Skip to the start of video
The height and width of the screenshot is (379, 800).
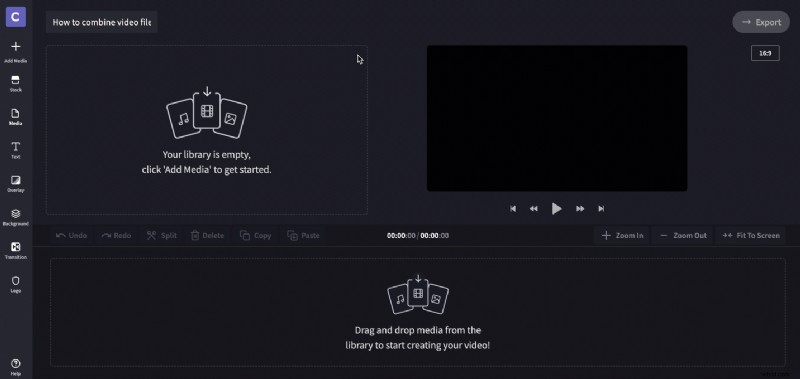coord(513,209)
